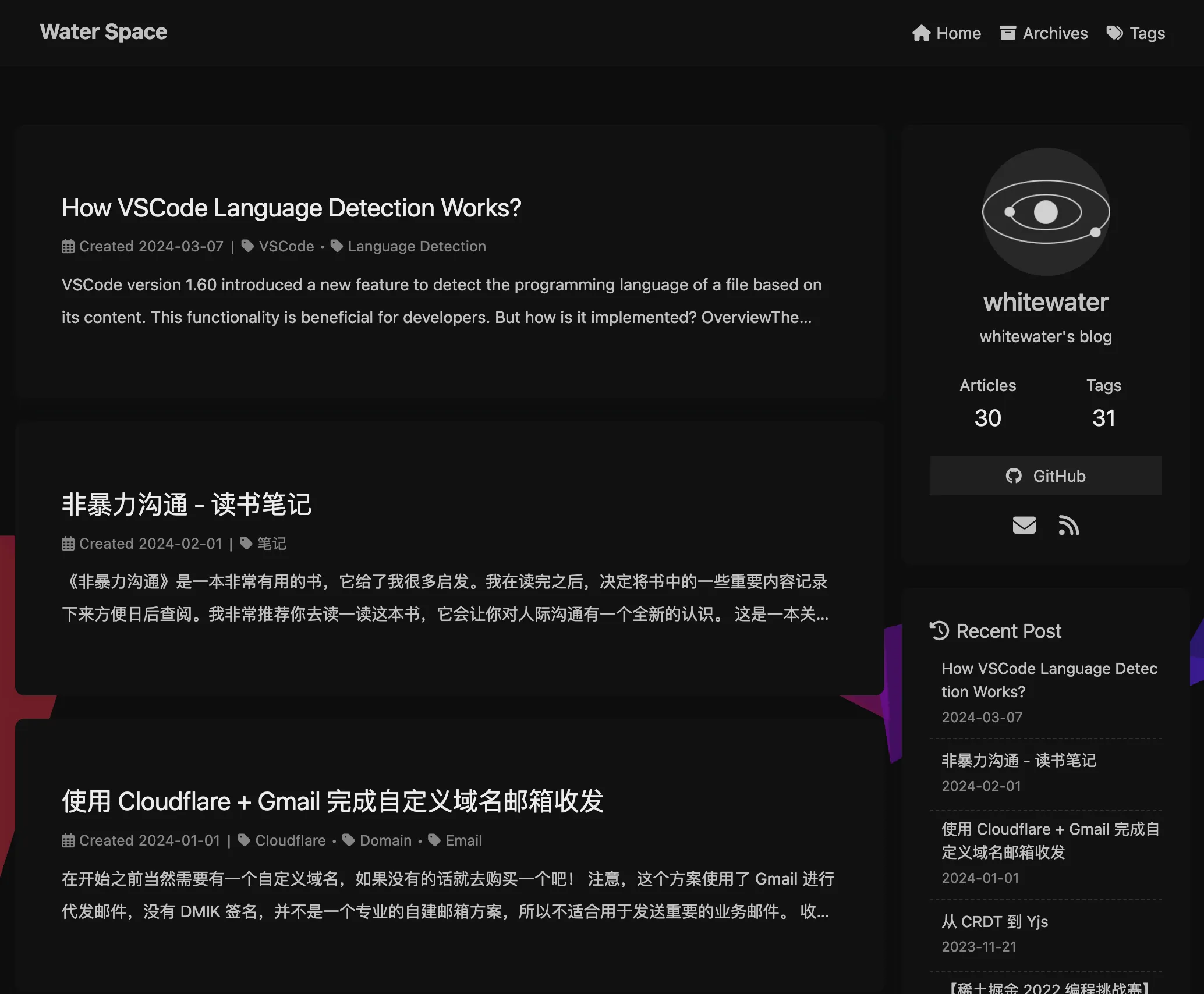Open the Archives menu item
This screenshot has height=994, width=1204.
(x=1044, y=33)
